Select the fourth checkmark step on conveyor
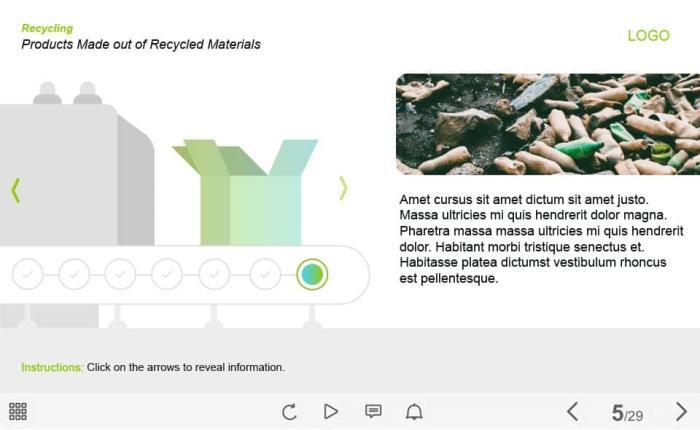 167,273
